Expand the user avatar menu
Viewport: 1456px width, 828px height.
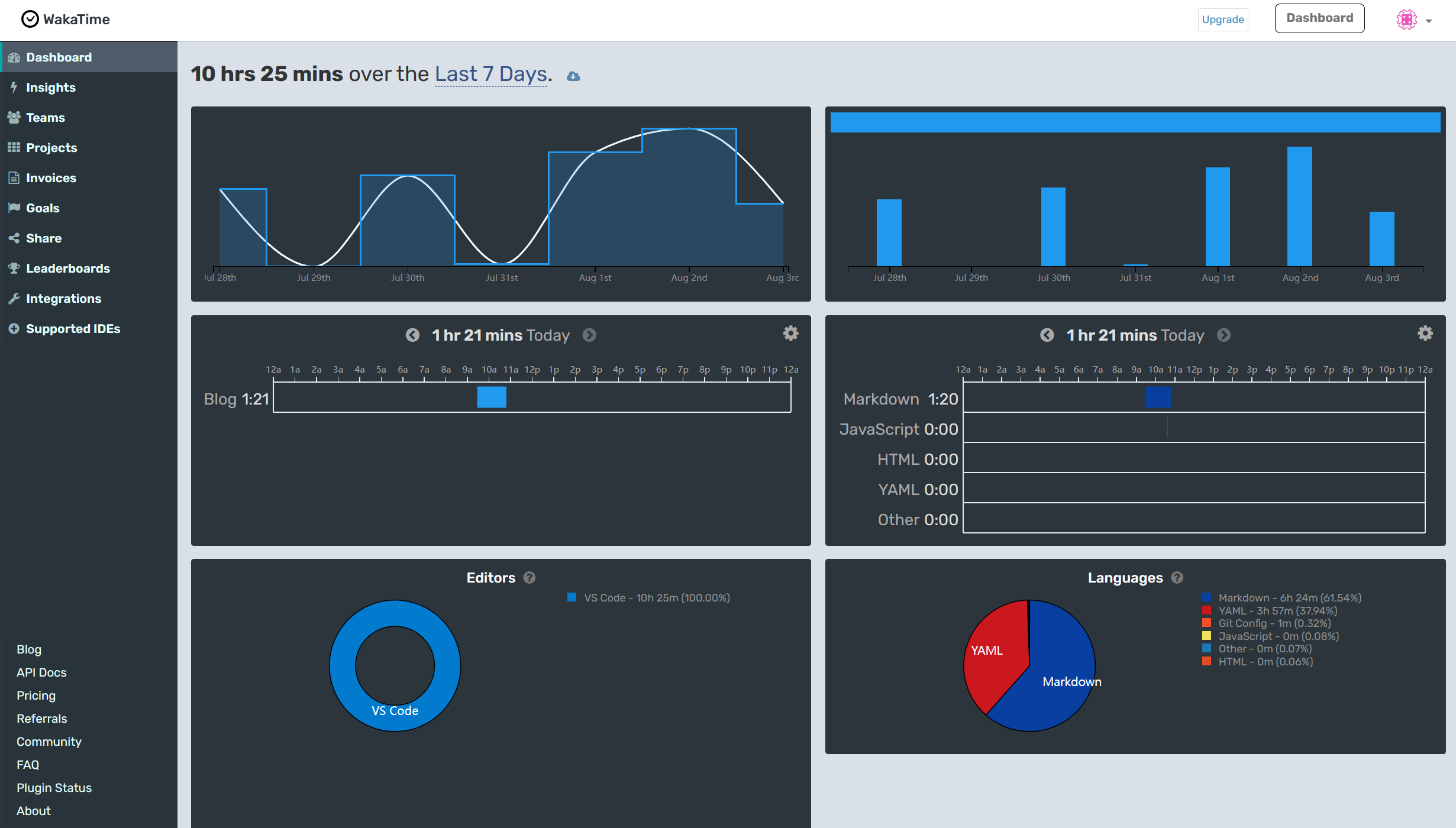point(1414,20)
